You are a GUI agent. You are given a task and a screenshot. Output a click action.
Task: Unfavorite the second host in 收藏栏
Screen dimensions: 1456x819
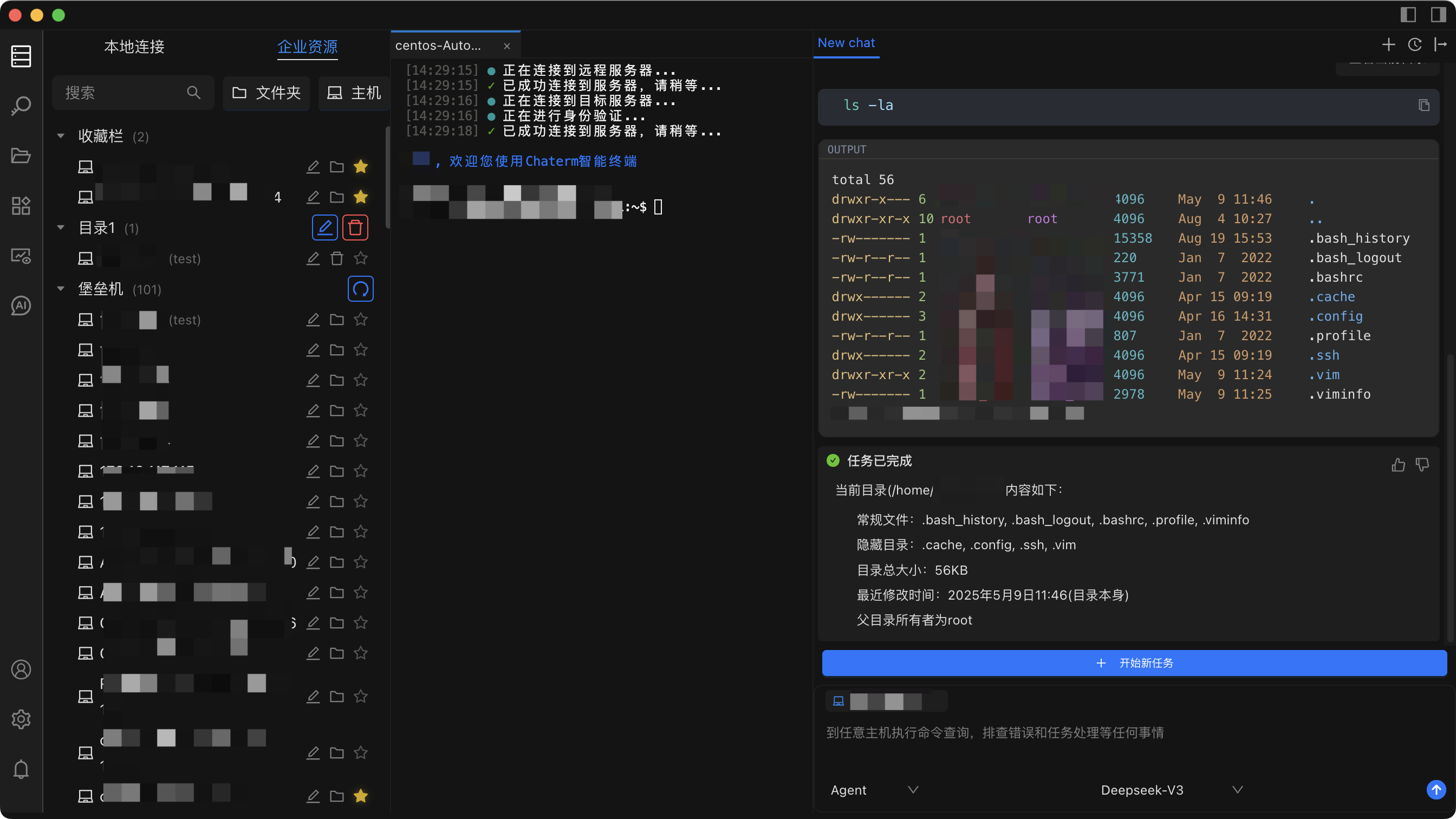click(361, 197)
